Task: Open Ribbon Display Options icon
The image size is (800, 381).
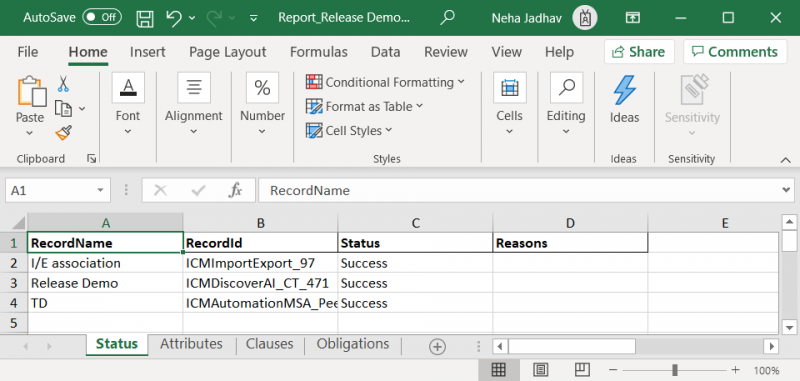Action: point(632,18)
